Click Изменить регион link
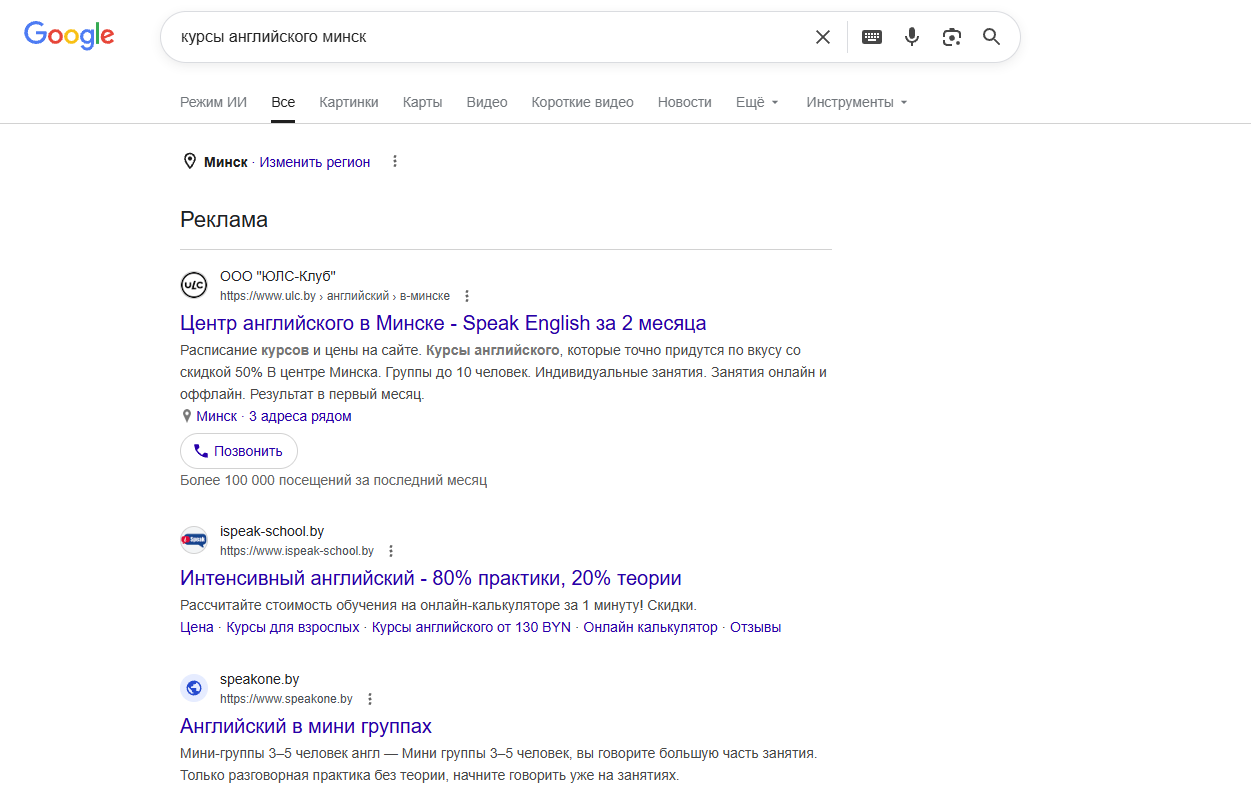Image resolution: width=1251 pixels, height=805 pixels. click(x=315, y=162)
